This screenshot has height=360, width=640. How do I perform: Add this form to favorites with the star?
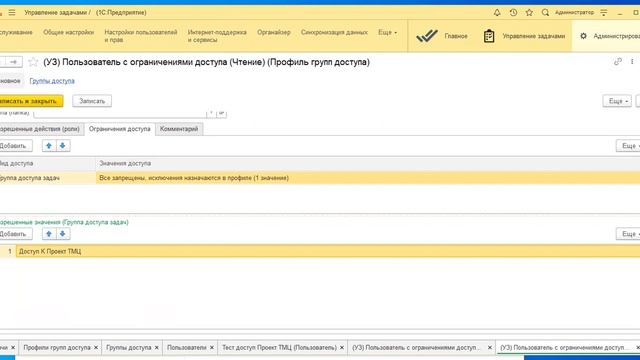[33, 62]
